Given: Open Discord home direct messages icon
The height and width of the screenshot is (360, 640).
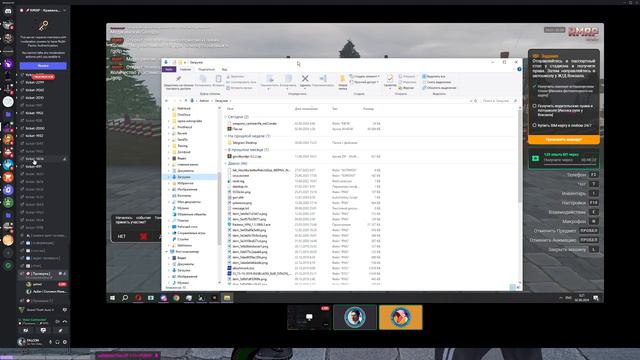Looking at the screenshot, I should 8,11.
